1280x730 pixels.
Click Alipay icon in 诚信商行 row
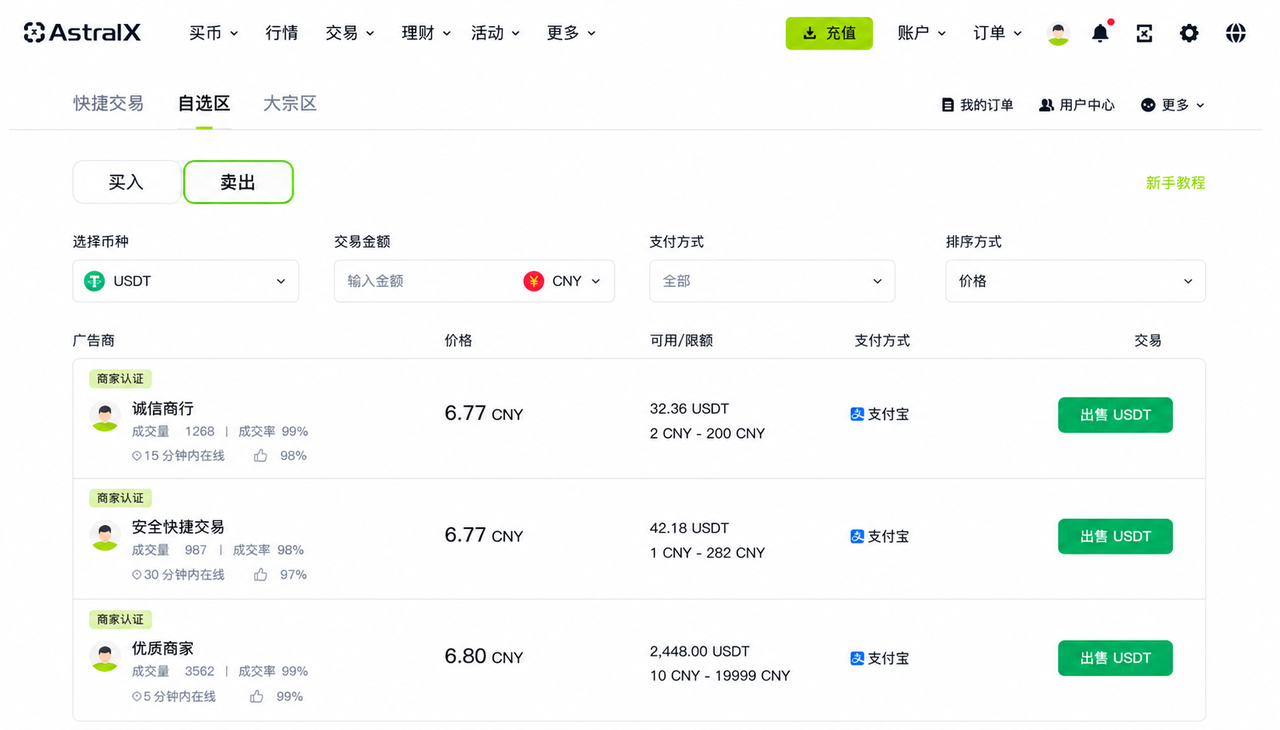(x=857, y=414)
